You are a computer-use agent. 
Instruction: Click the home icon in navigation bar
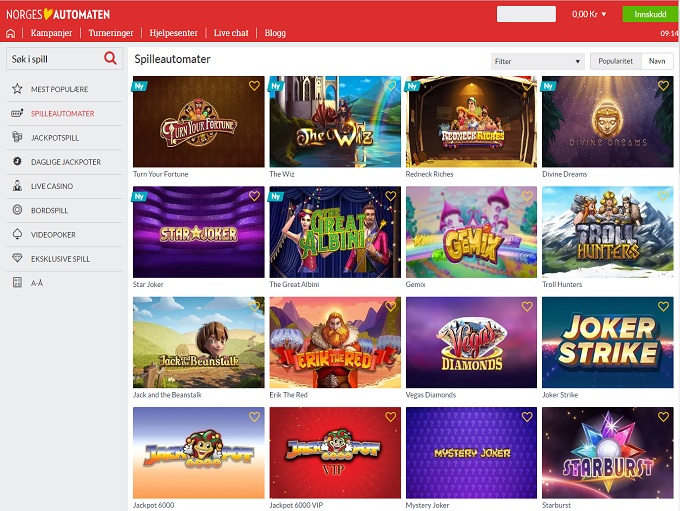(x=11, y=33)
